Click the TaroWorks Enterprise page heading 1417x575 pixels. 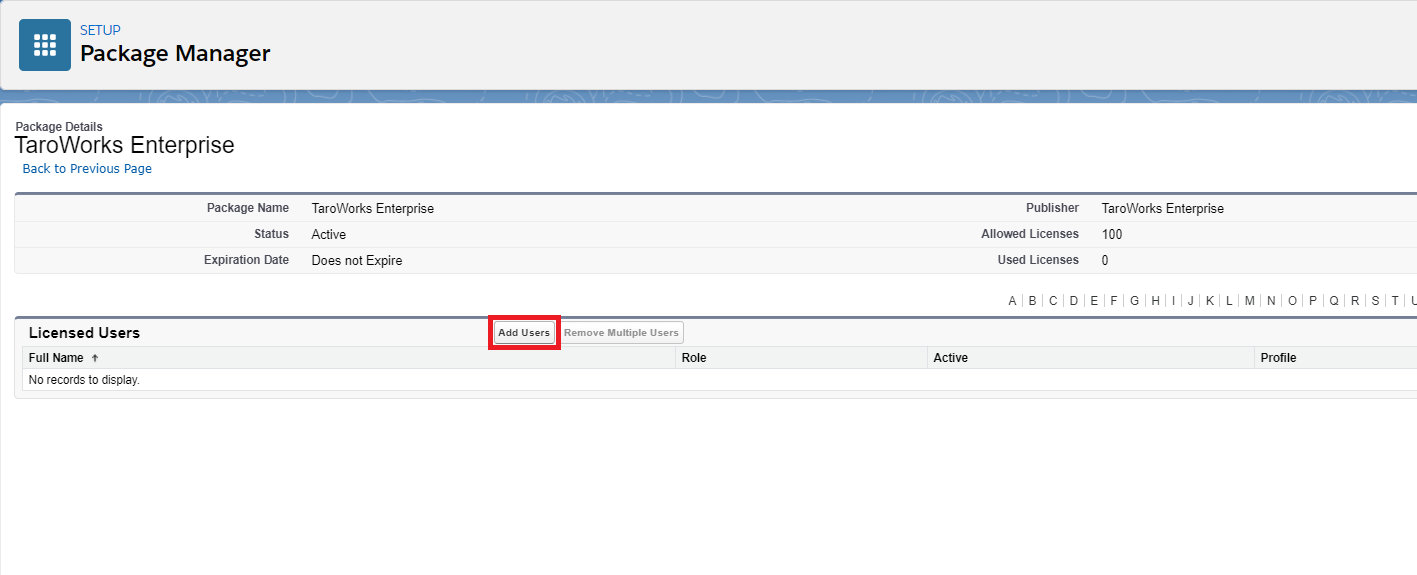(x=125, y=145)
